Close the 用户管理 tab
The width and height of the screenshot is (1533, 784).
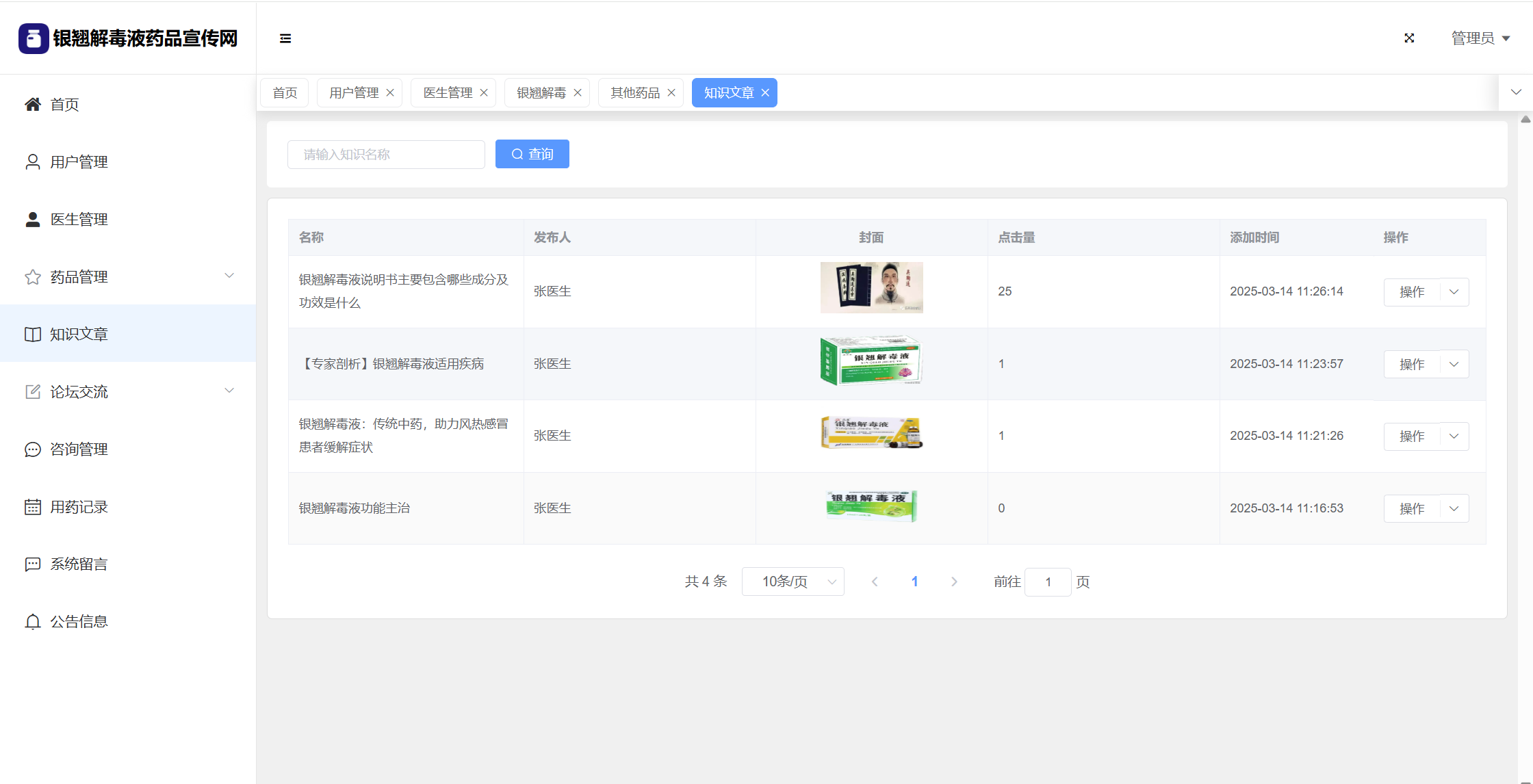click(390, 93)
